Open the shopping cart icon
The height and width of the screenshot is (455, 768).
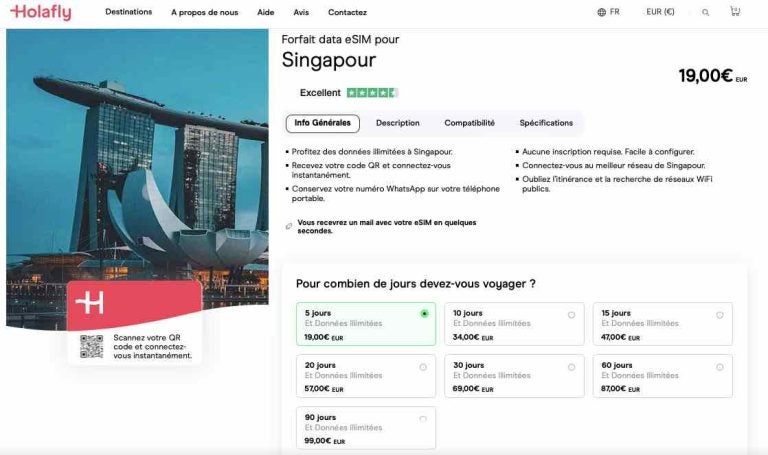[735, 12]
